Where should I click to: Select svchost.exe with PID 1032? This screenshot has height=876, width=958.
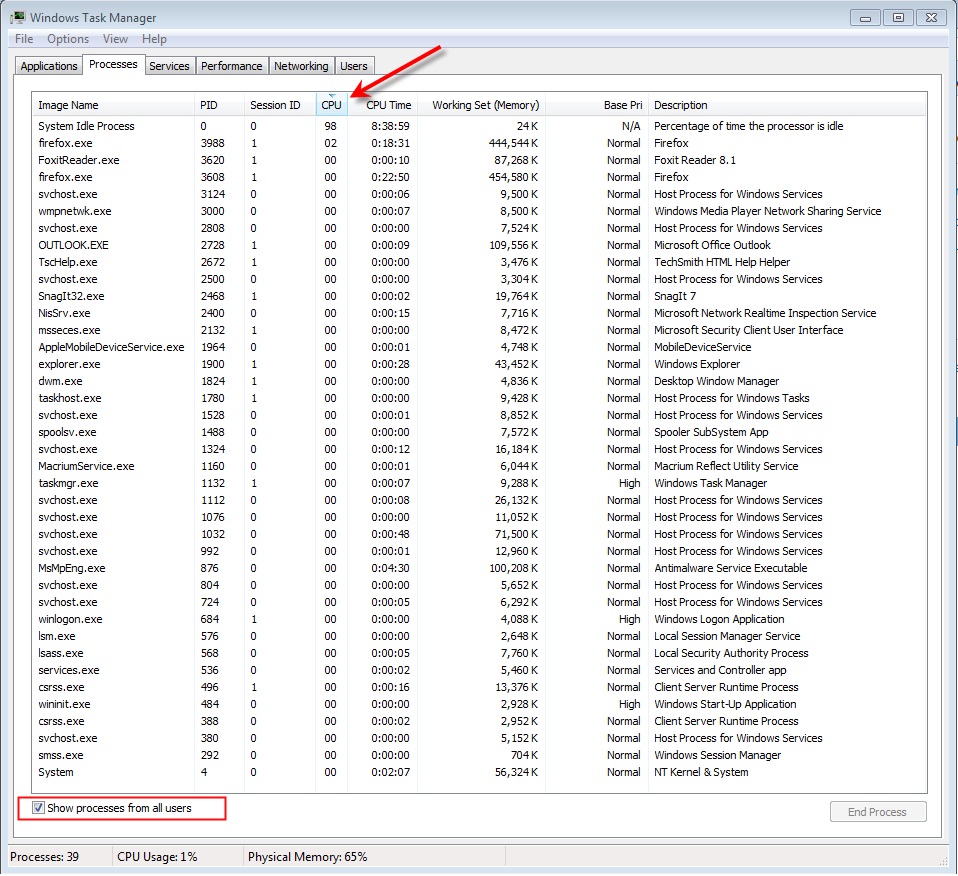pos(480,535)
